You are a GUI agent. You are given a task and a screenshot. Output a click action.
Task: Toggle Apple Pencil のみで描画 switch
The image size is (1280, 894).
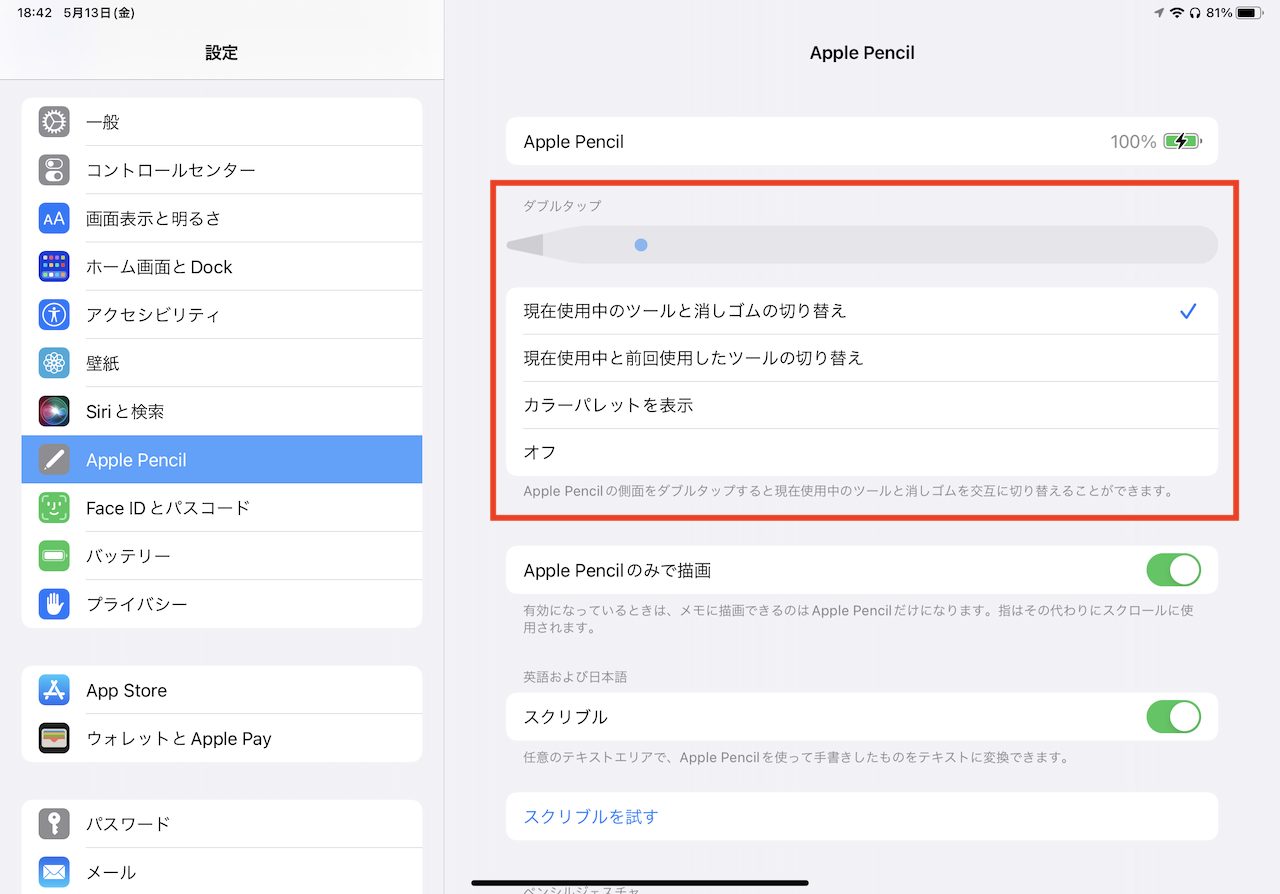tap(1173, 570)
